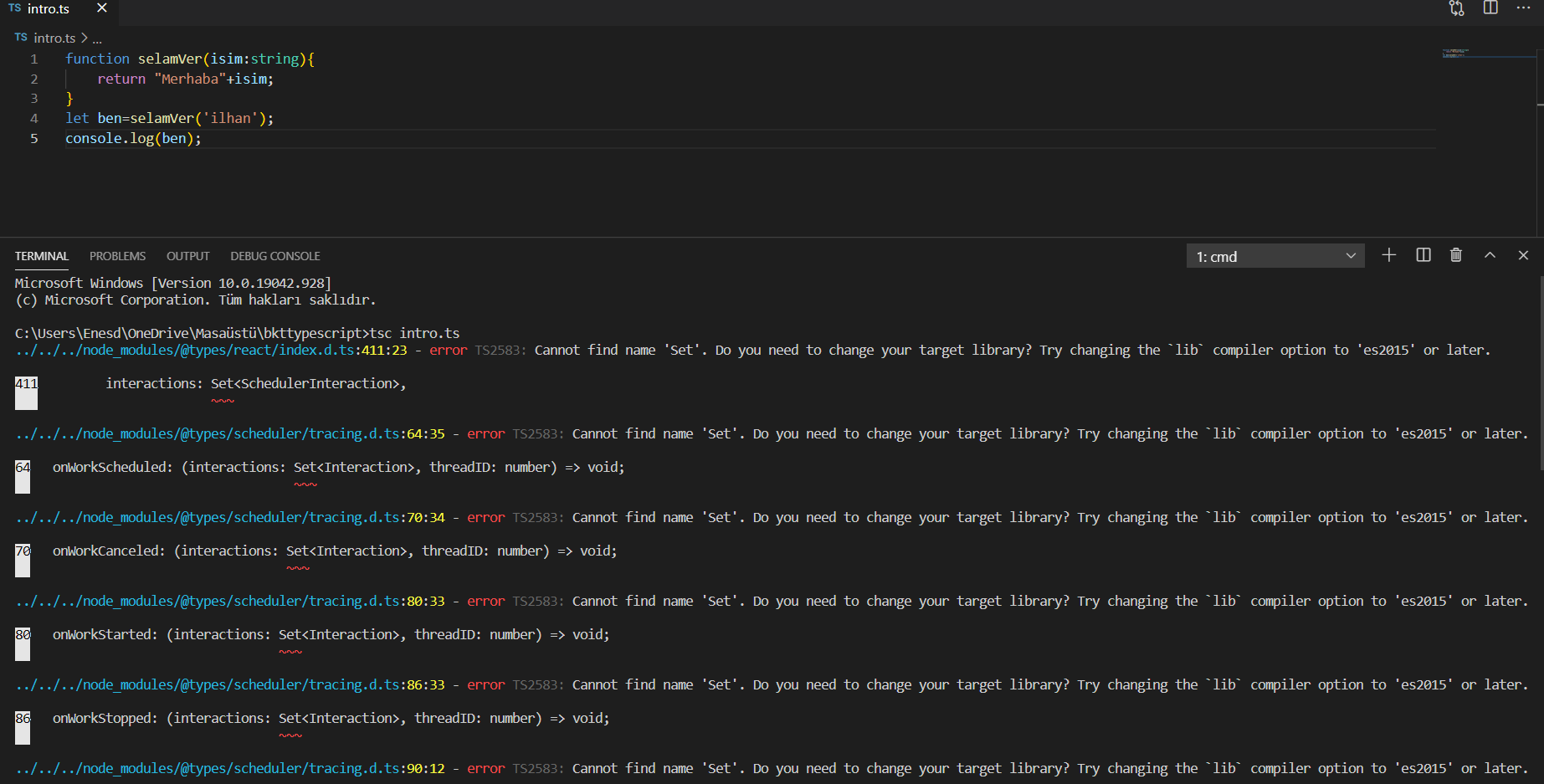Close the intro.ts editor tab
The image size is (1544, 784).
(x=102, y=8)
